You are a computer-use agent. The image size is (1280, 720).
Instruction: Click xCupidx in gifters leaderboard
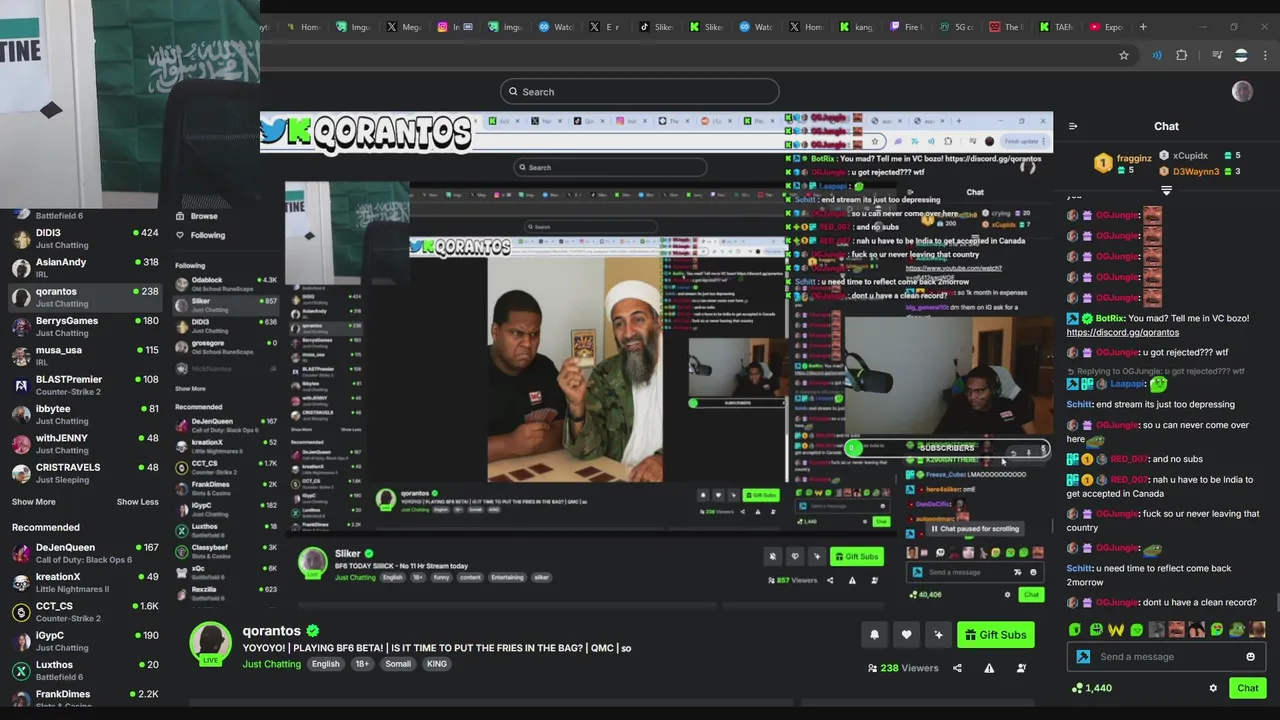click(x=1190, y=156)
